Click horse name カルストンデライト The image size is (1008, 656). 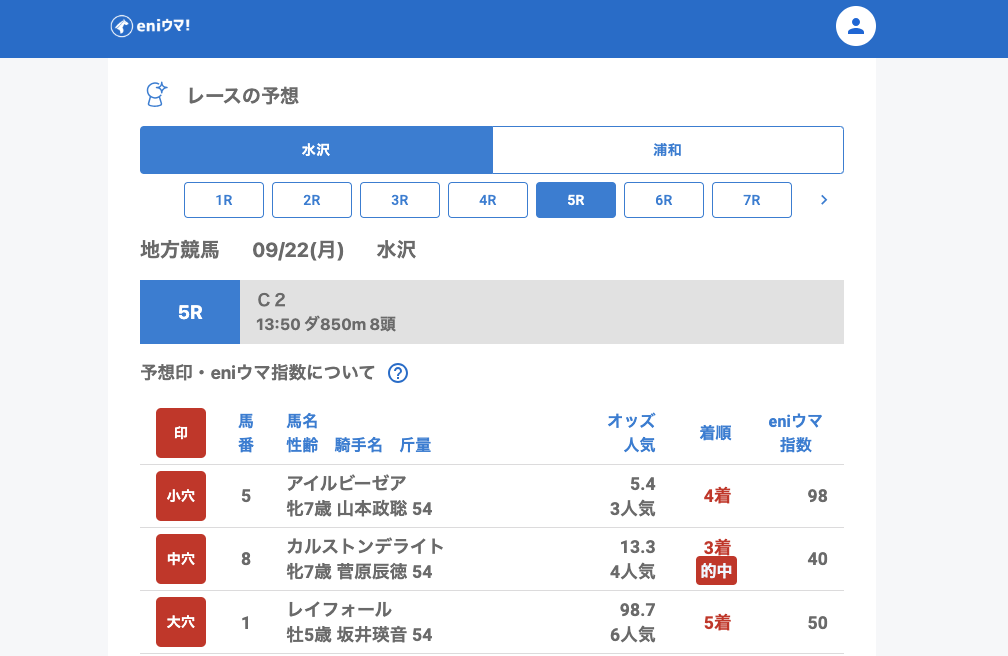coord(365,546)
